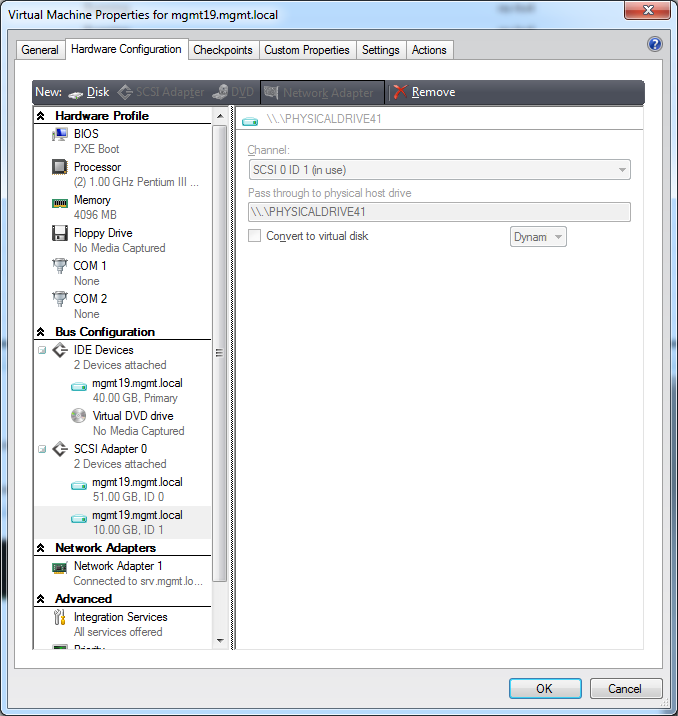Click the hardware list scroll down arrow
This screenshot has height=716, width=678.
point(220,641)
